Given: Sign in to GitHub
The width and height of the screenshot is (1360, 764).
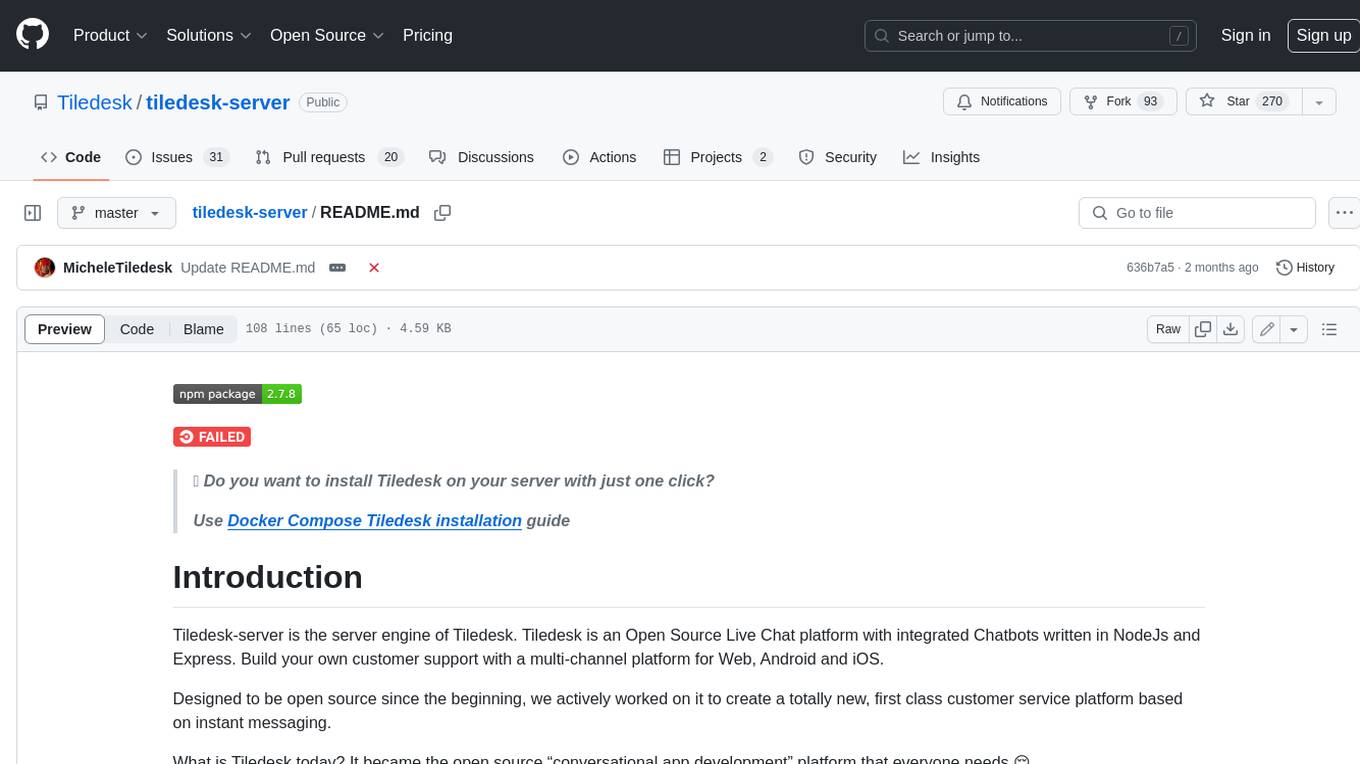Looking at the screenshot, I should [x=1245, y=35].
